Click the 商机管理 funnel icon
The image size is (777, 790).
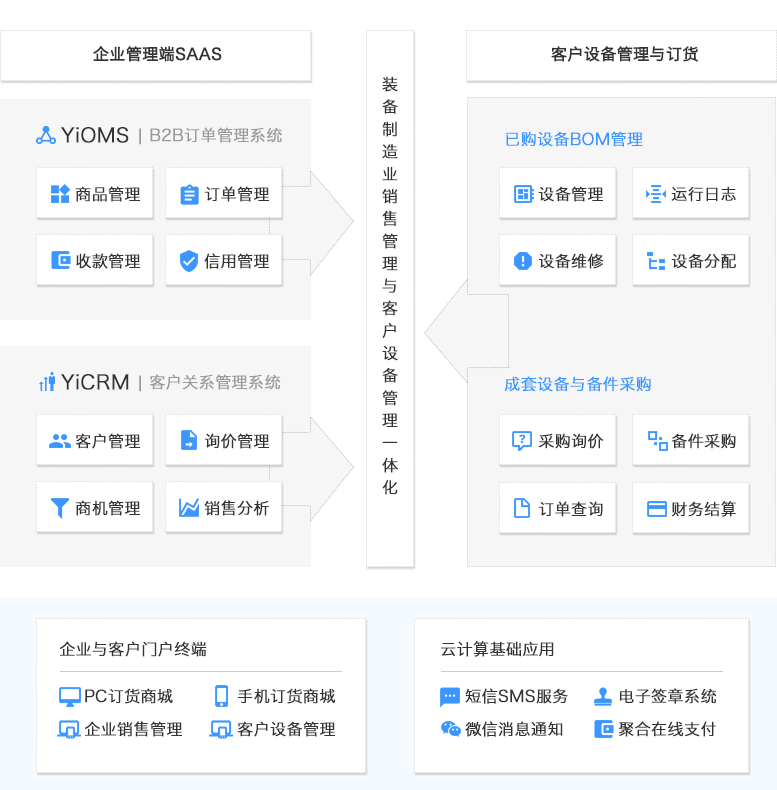[x=59, y=508]
